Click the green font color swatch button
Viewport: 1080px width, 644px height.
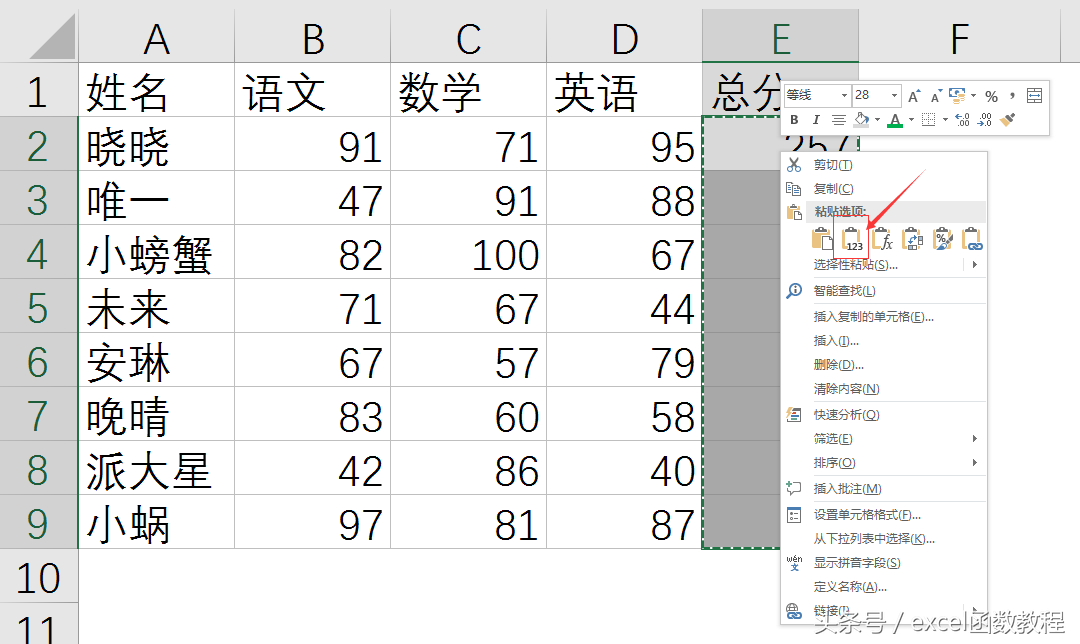895,120
